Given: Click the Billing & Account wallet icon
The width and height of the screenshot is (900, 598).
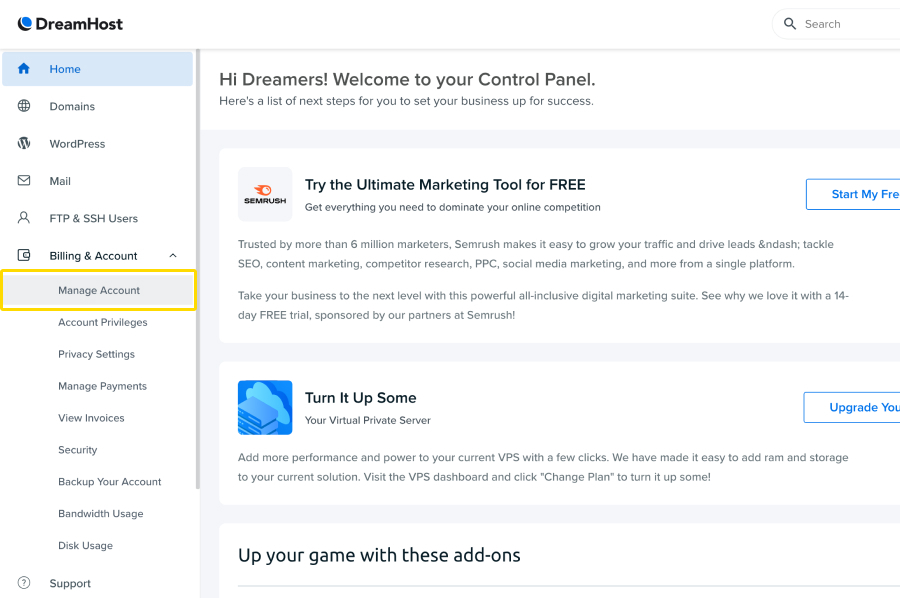Looking at the screenshot, I should click(x=24, y=256).
